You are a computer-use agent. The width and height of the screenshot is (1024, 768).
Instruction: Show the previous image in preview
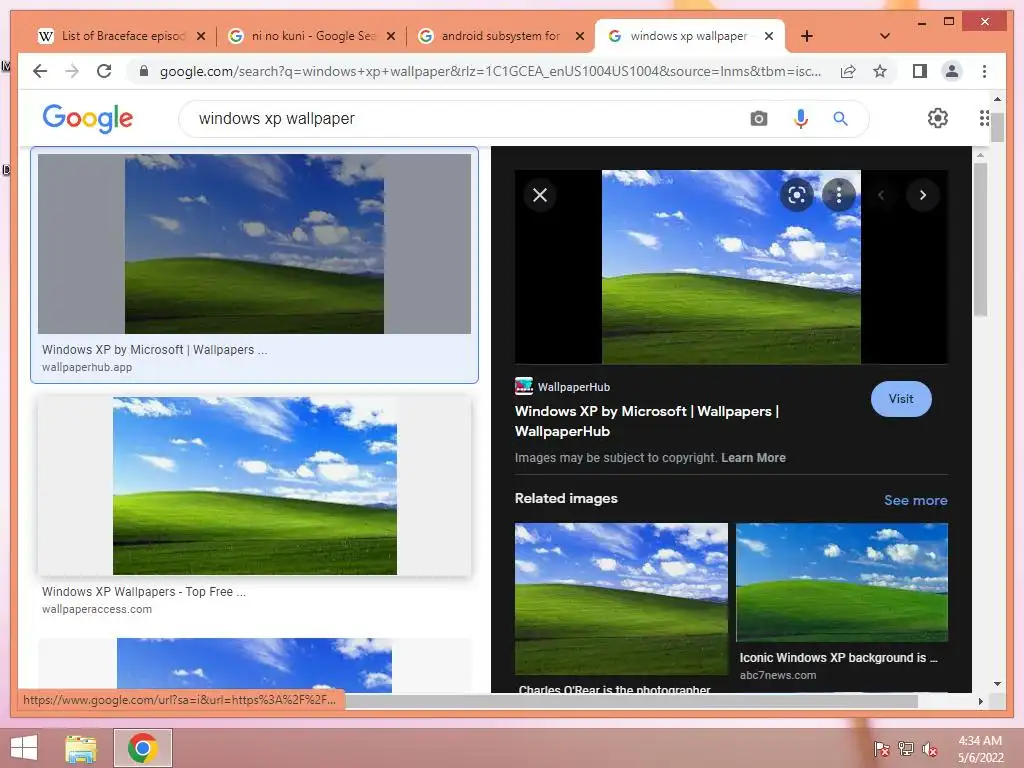coord(880,195)
